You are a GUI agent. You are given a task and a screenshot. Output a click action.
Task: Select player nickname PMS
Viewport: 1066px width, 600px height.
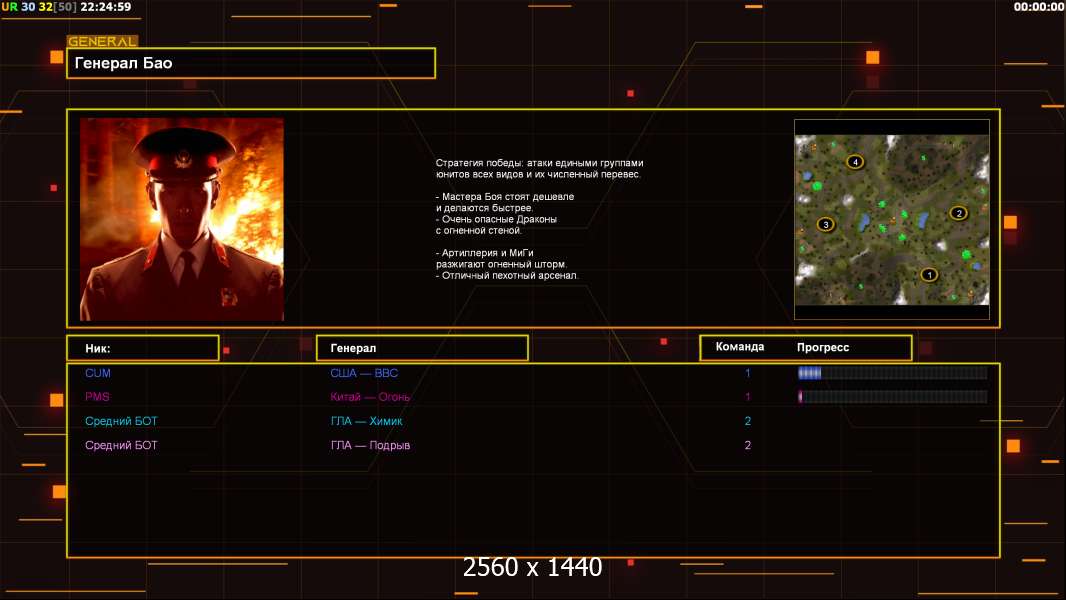click(x=97, y=397)
